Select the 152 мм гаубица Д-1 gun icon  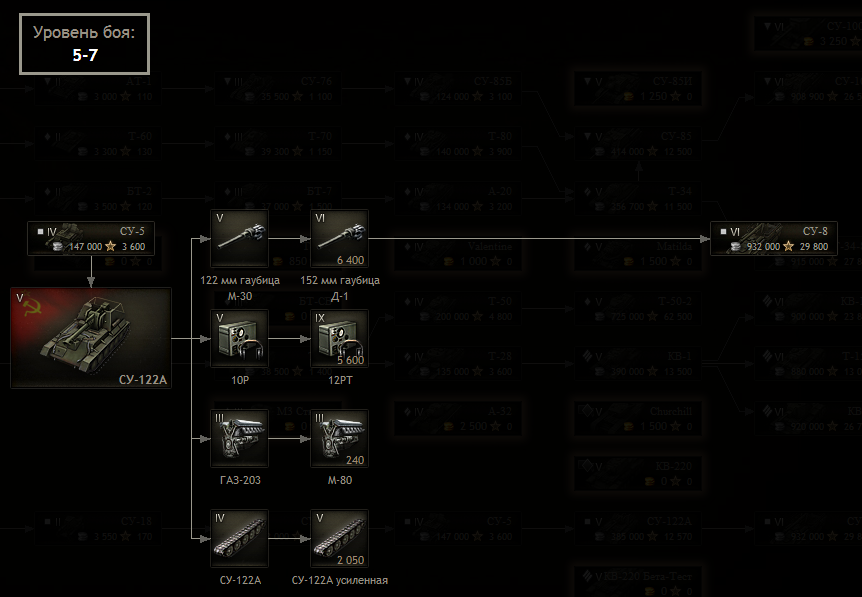(339, 239)
